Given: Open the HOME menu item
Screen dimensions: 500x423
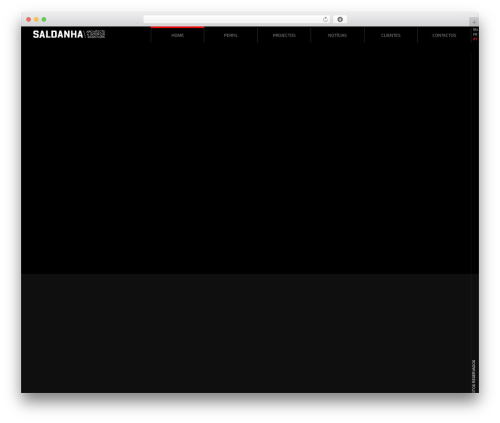Looking at the screenshot, I should 177,35.
